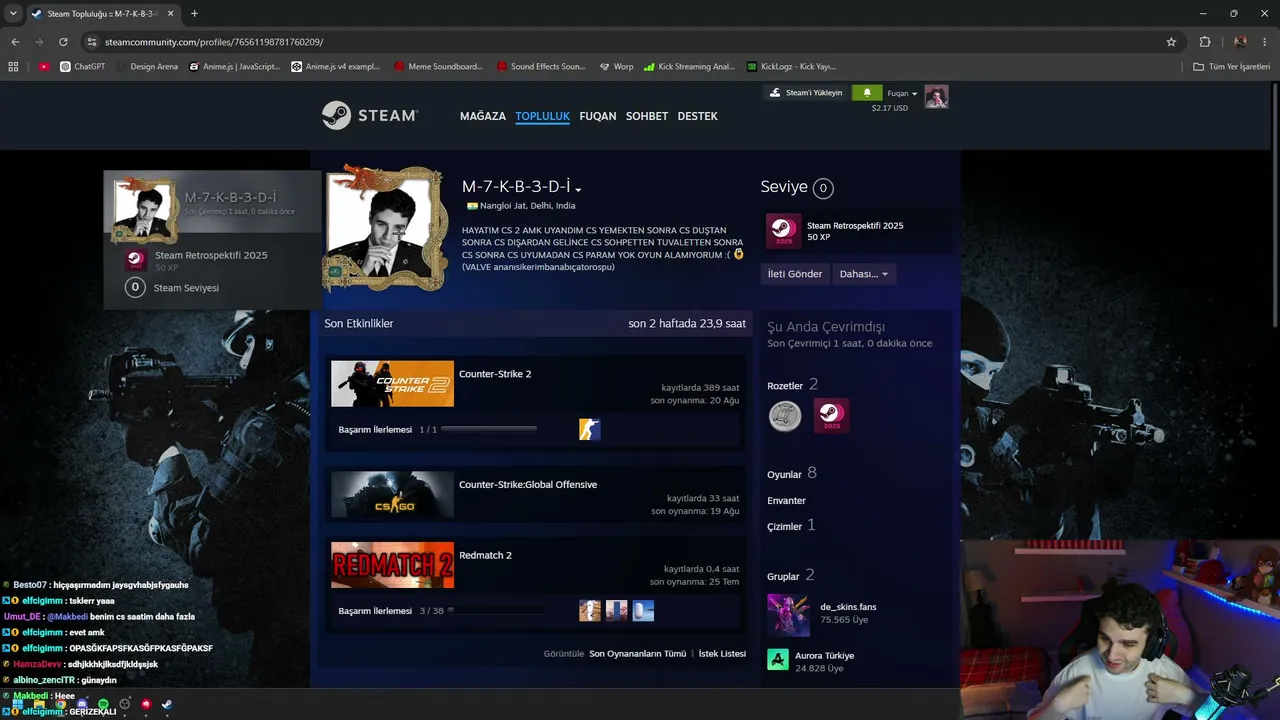Screen dimensions: 1280x720
Task: Close the Steam Topluluğu tab
Action: [170, 14]
